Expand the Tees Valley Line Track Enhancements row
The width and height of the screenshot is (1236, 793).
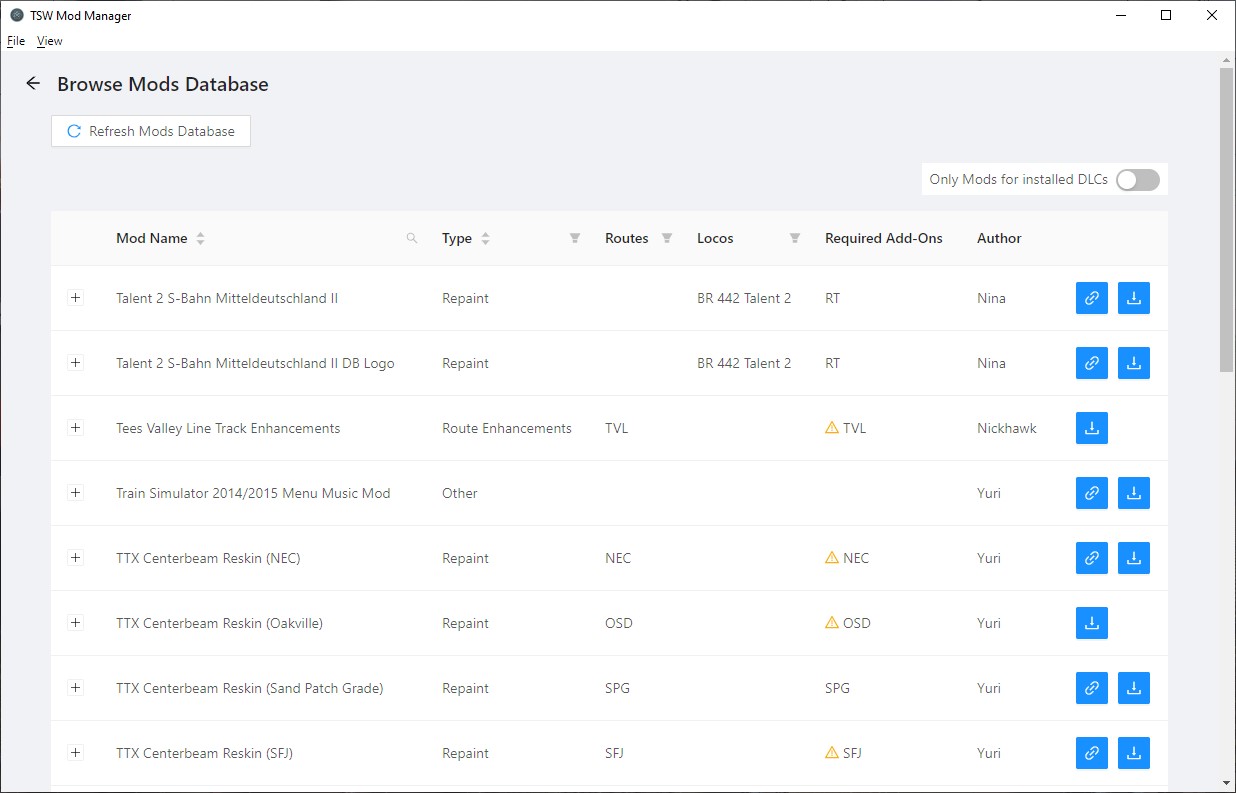pos(75,428)
